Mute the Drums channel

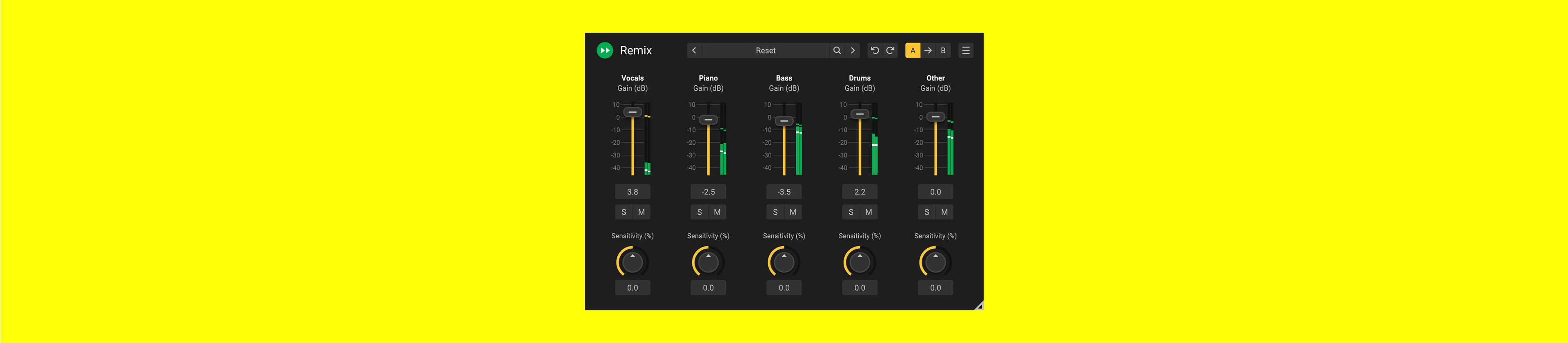[x=869, y=212]
